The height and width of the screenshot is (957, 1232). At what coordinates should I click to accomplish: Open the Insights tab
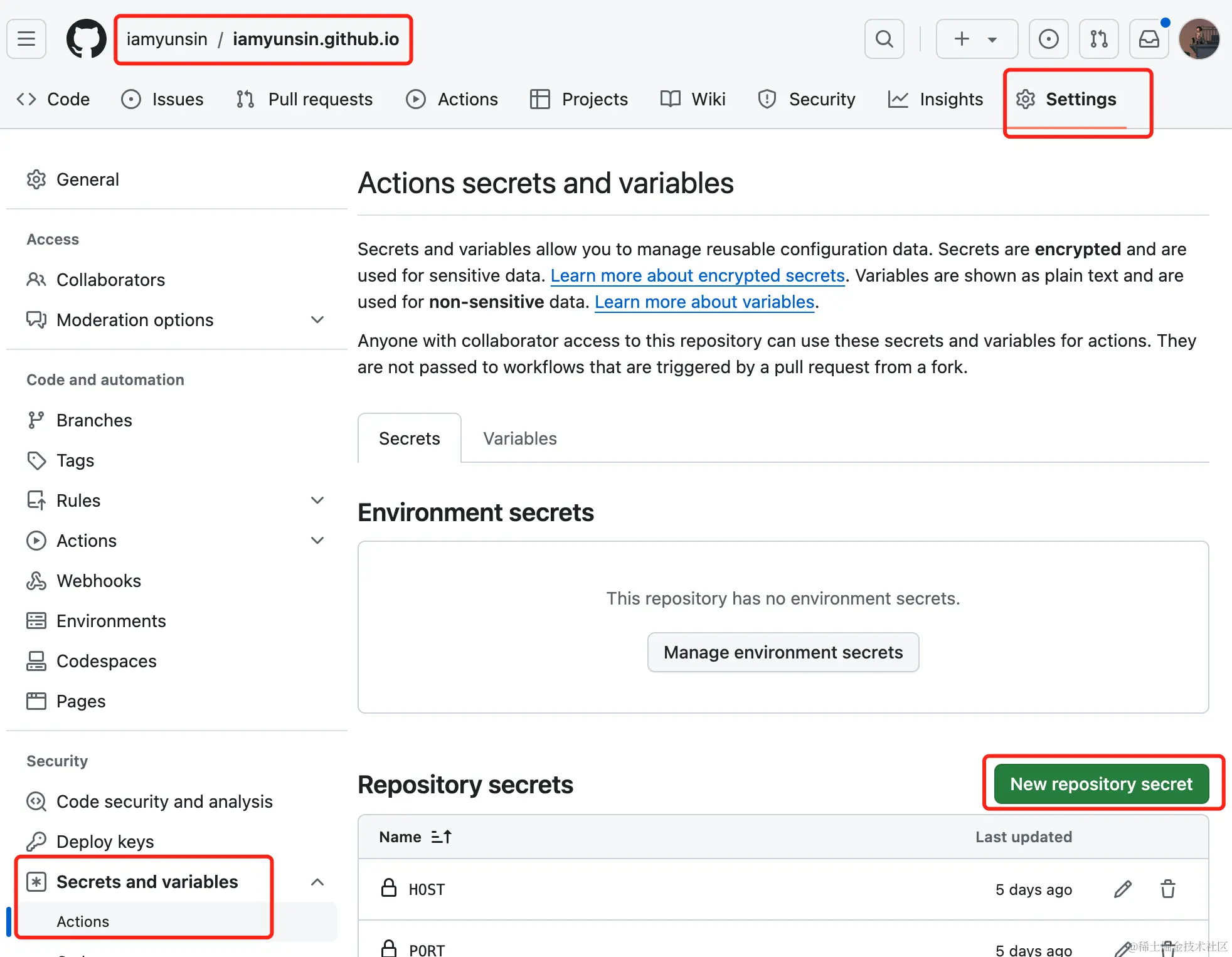pos(935,99)
